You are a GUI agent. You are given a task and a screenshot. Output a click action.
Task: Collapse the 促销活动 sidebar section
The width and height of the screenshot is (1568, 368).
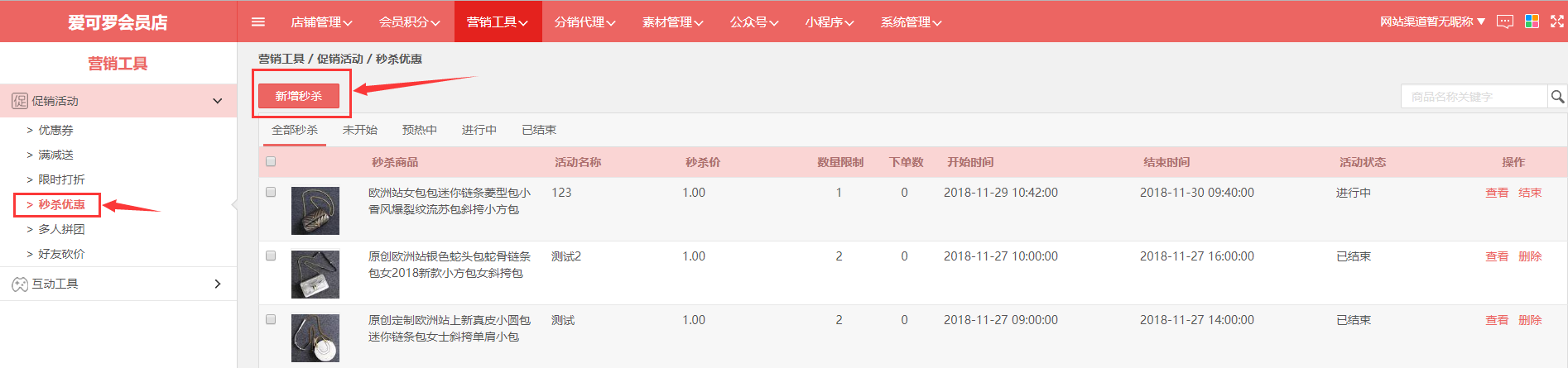[x=218, y=101]
